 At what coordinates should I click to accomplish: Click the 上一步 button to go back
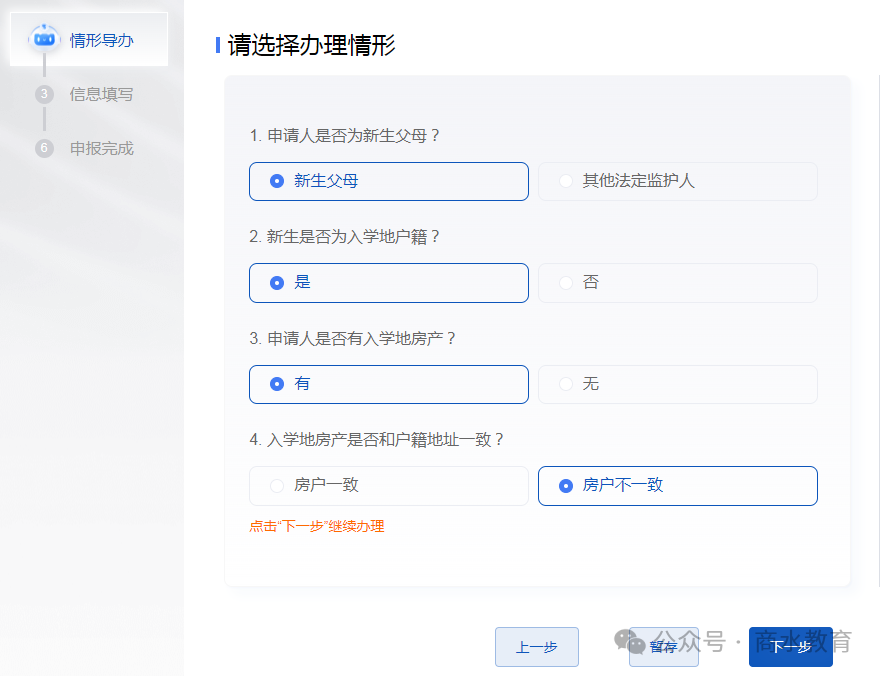point(536,647)
